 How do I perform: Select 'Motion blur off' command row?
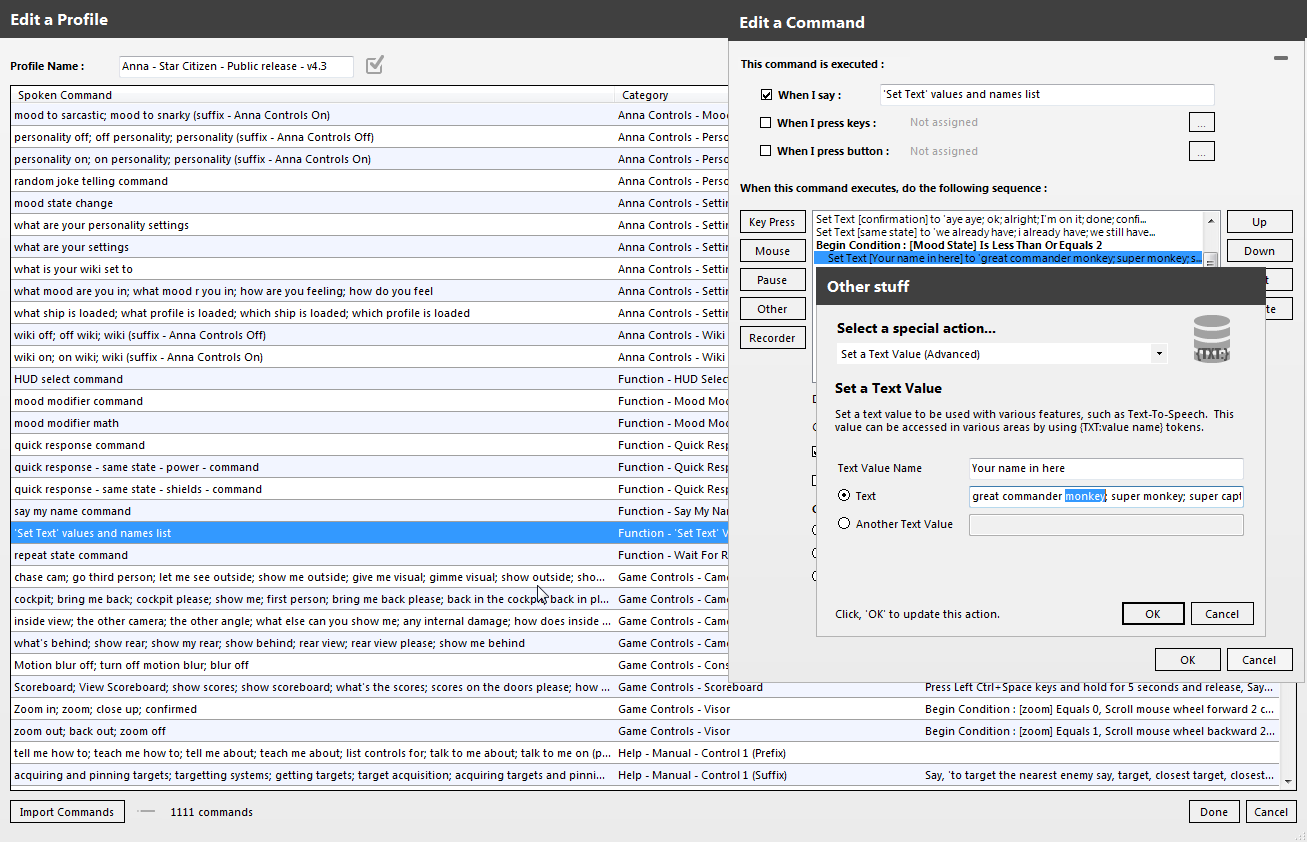pos(370,665)
